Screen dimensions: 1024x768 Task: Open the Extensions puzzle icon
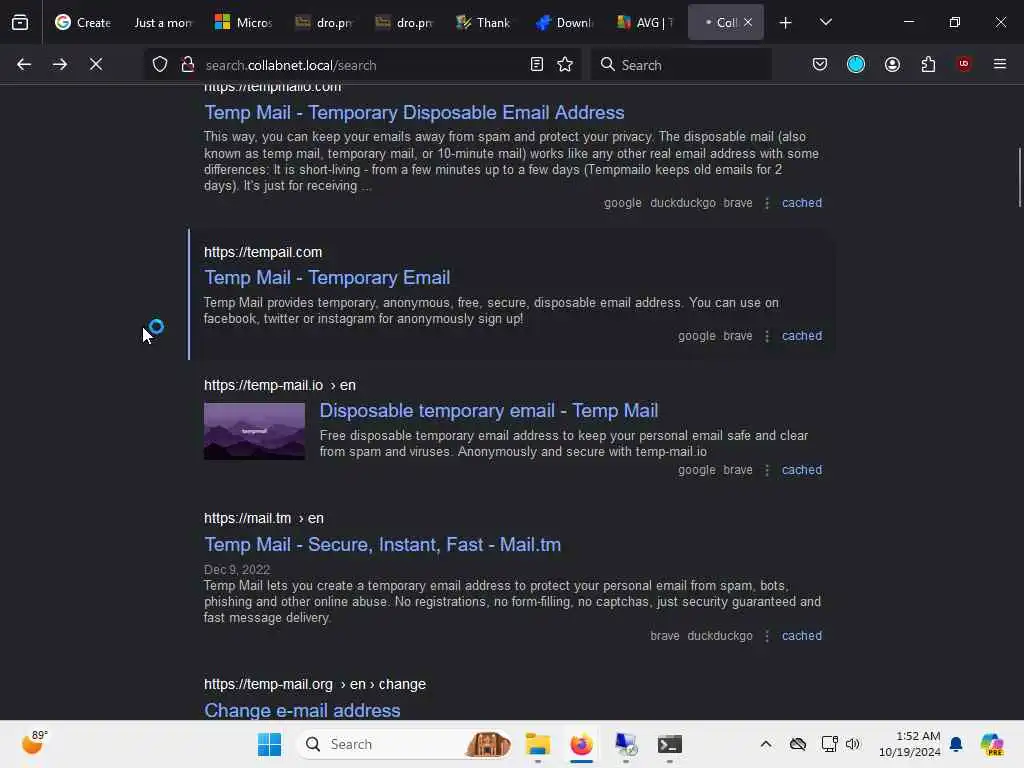click(x=928, y=64)
